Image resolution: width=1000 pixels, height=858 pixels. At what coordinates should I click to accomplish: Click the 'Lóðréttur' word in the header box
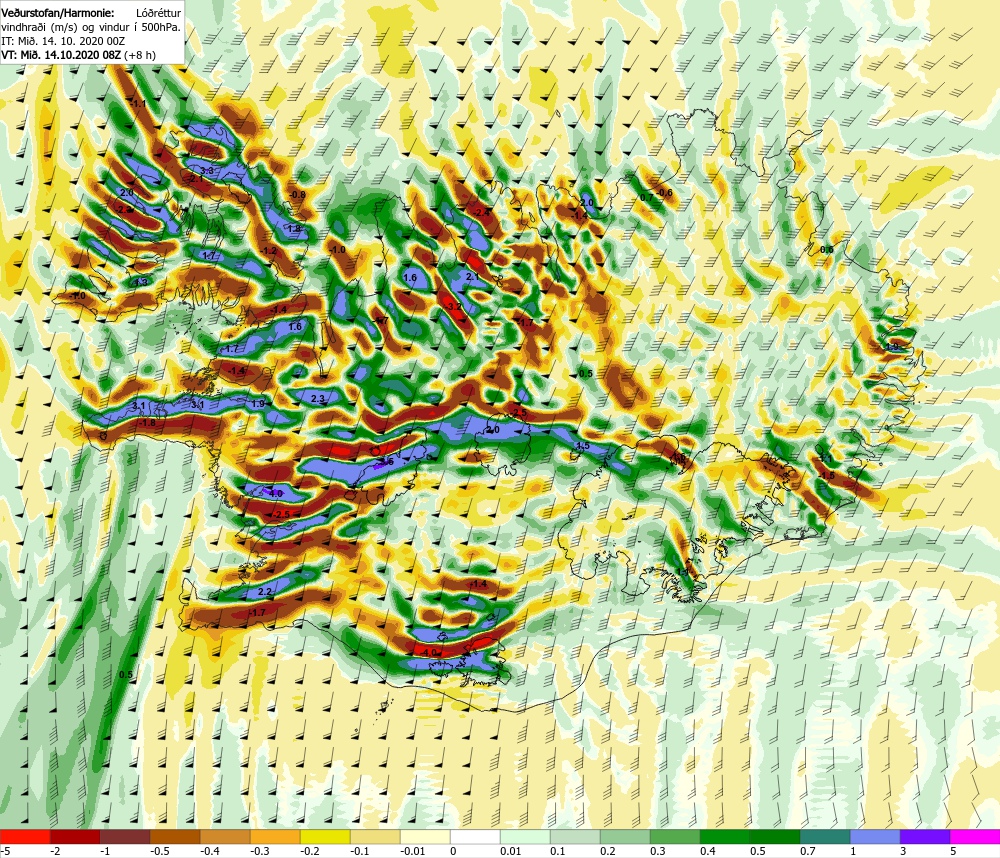coord(158,13)
